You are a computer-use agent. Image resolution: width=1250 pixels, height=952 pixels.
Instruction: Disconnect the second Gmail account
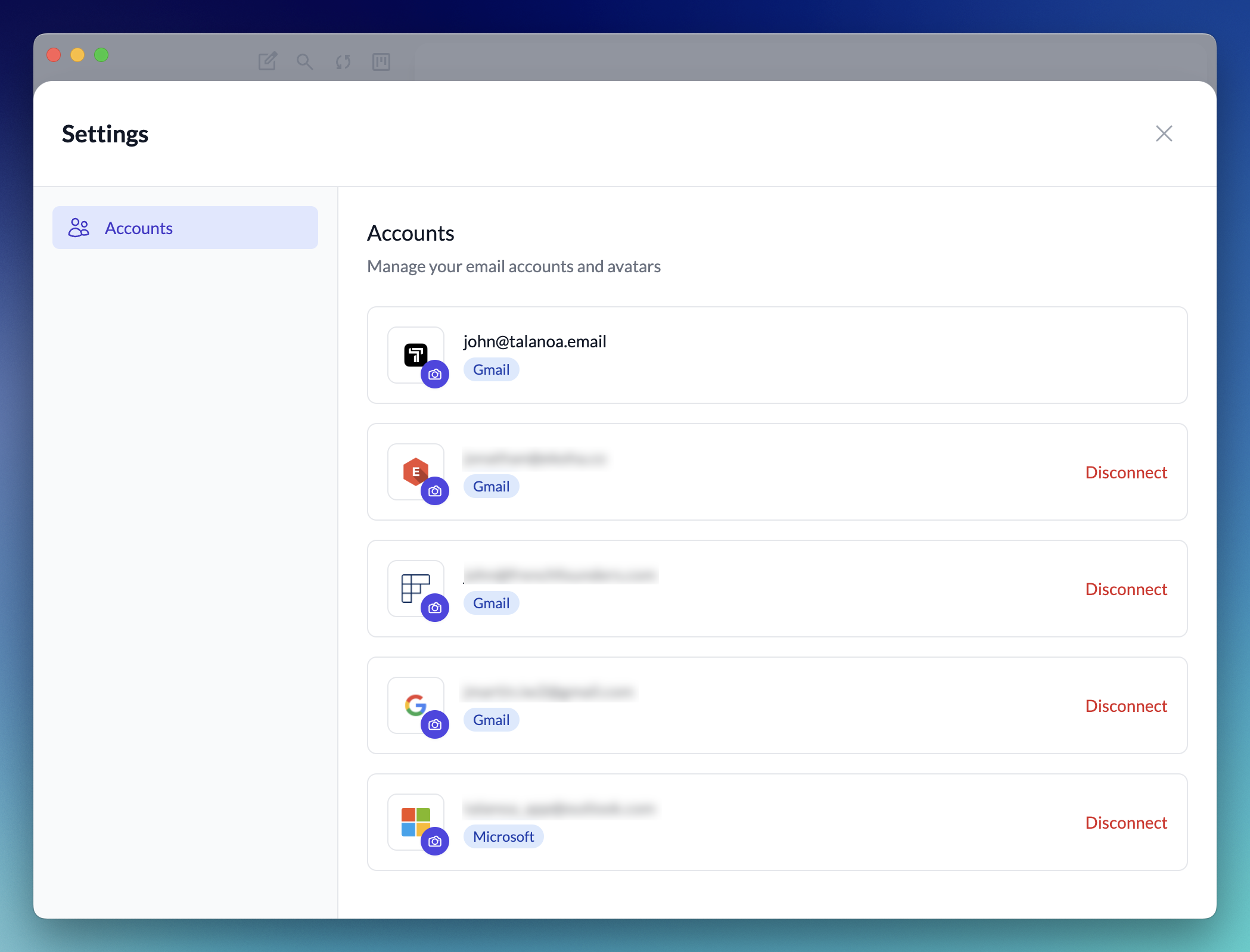tap(1126, 472)
